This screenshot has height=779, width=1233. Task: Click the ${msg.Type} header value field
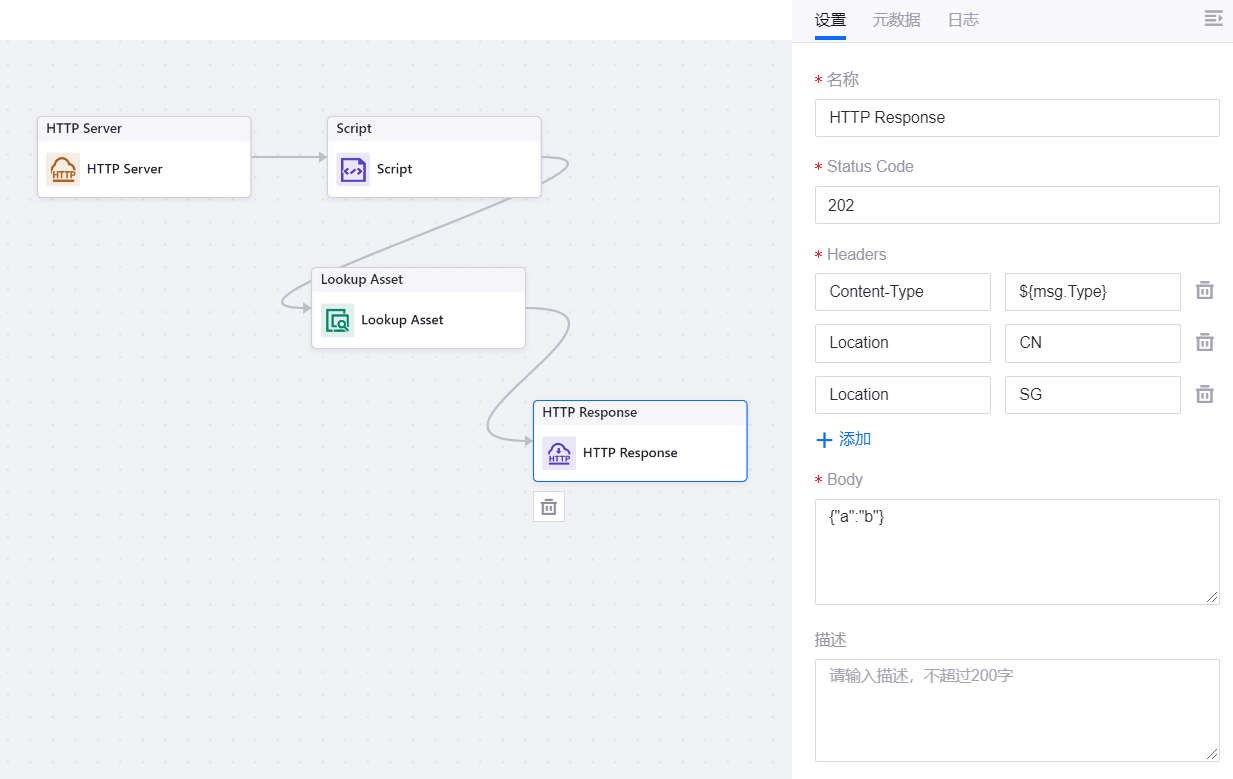click(x=1092, y=292)
